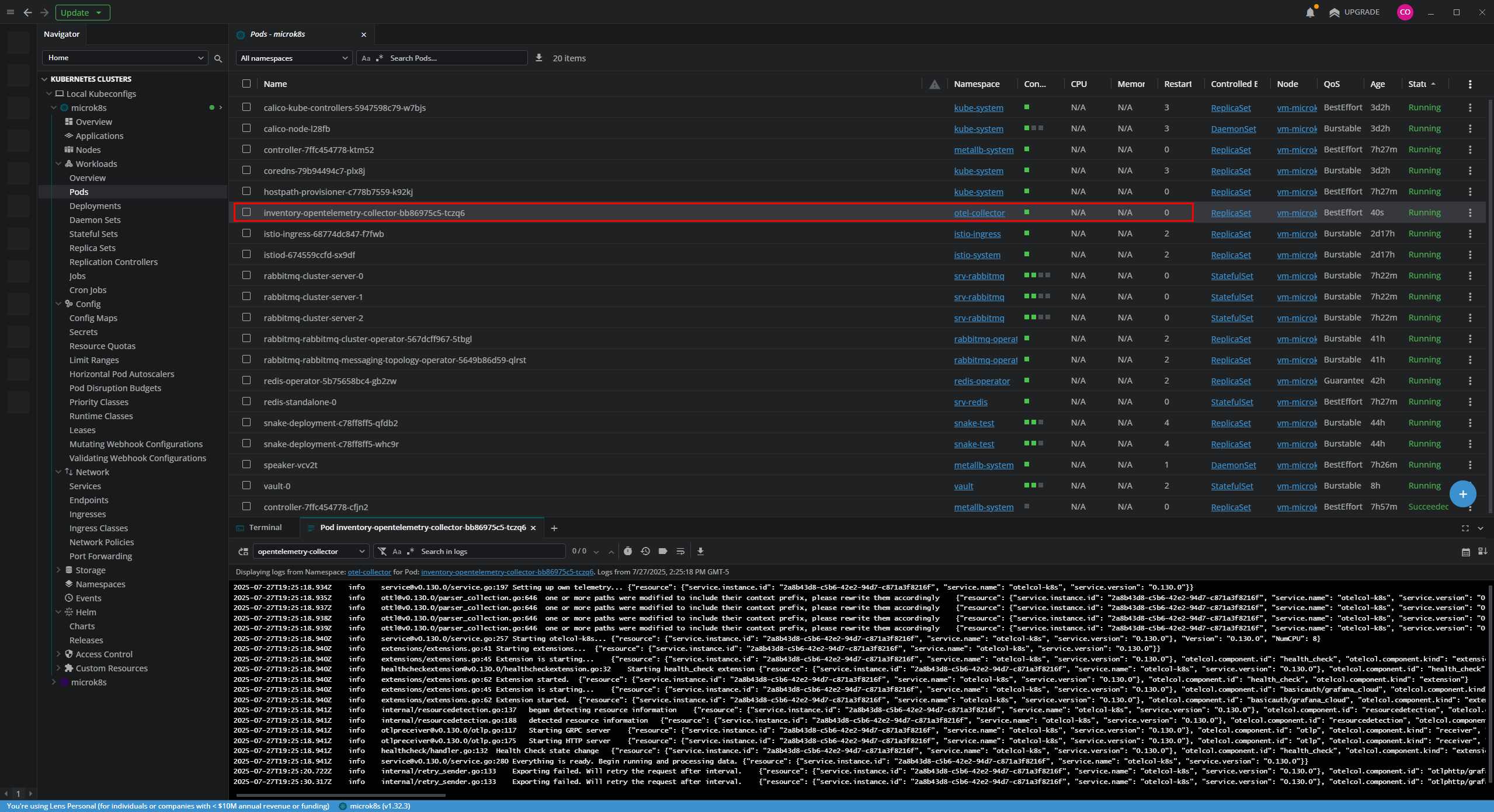
Task: Toggle case-sensitive pod search (Aa)
Action: 366,58
